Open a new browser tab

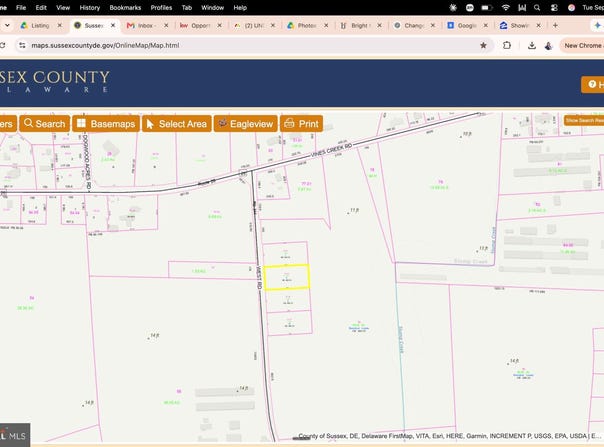(x=555, y=25)
